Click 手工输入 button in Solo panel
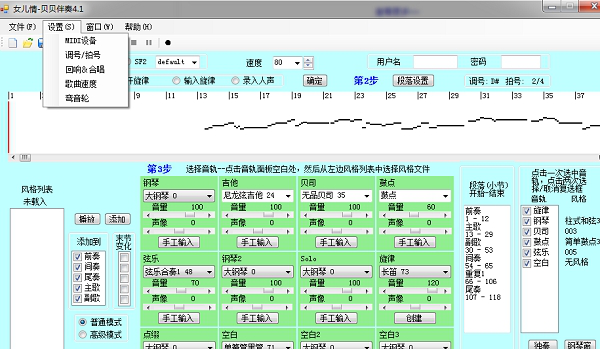600x362 pixels. (335, 318)
